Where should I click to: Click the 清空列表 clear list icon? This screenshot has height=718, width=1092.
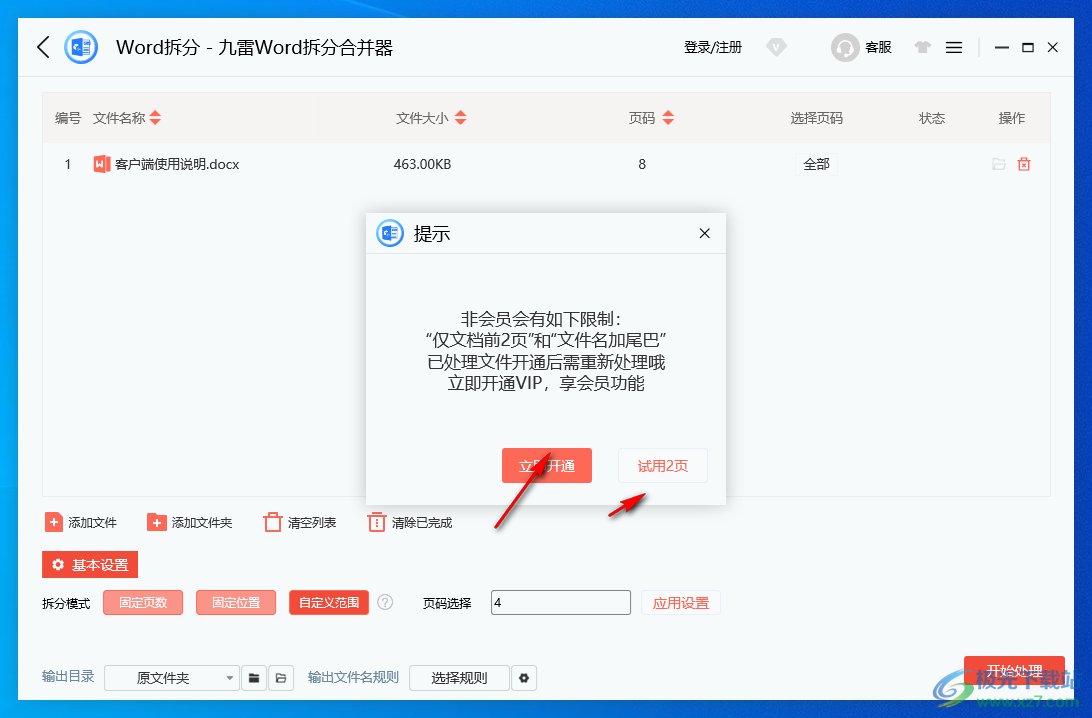[x=272, y=521]
